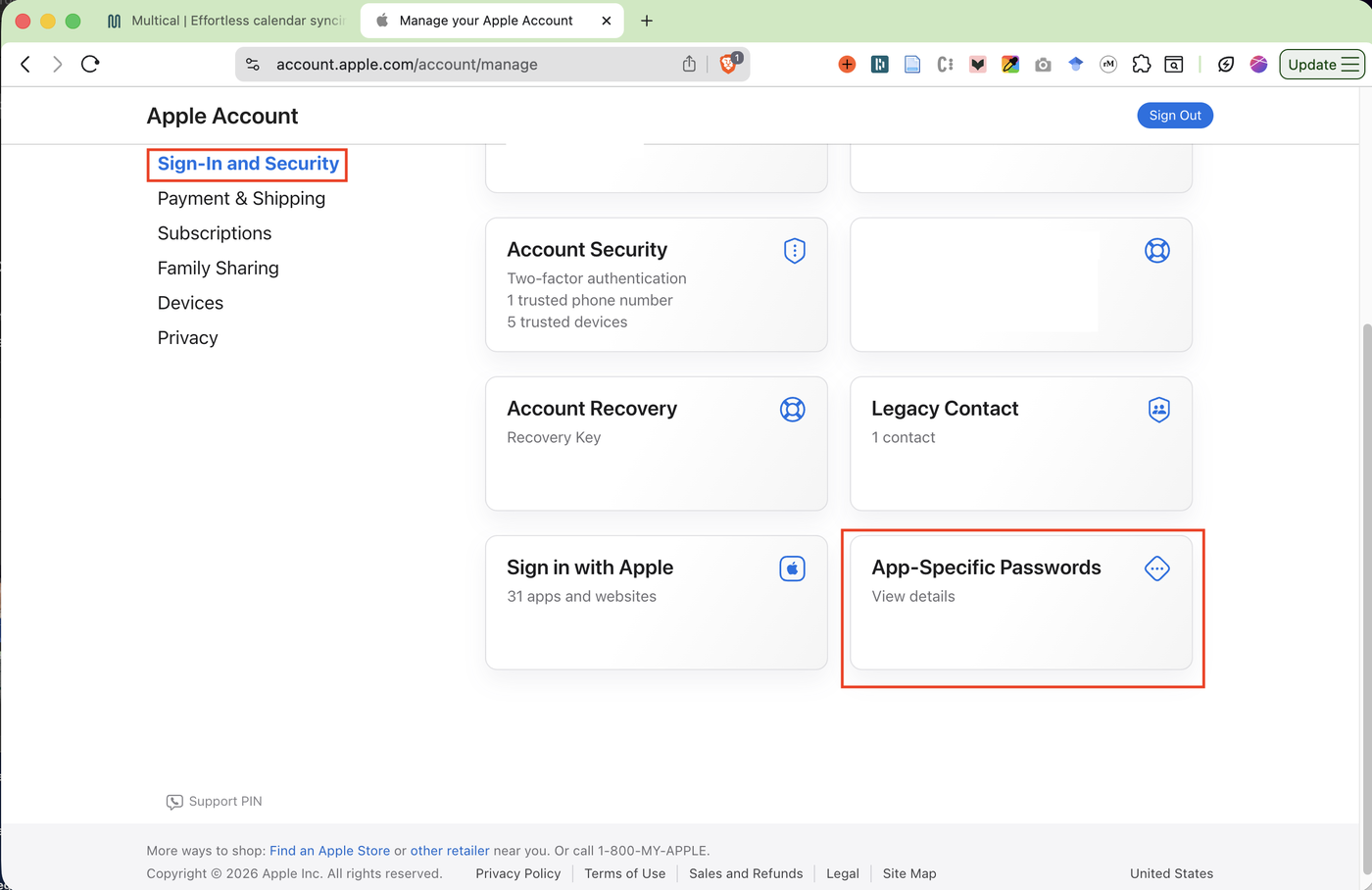This screenshot has width=1372, height=890.
Task: Click lifebuoy icon on the blank card
Action: [1157, 251]
